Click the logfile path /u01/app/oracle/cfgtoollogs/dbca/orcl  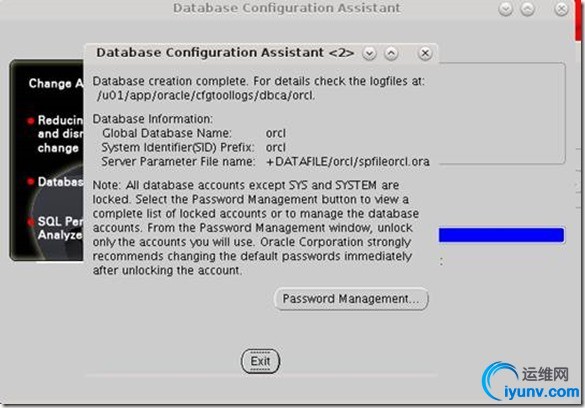coord(206,95)
